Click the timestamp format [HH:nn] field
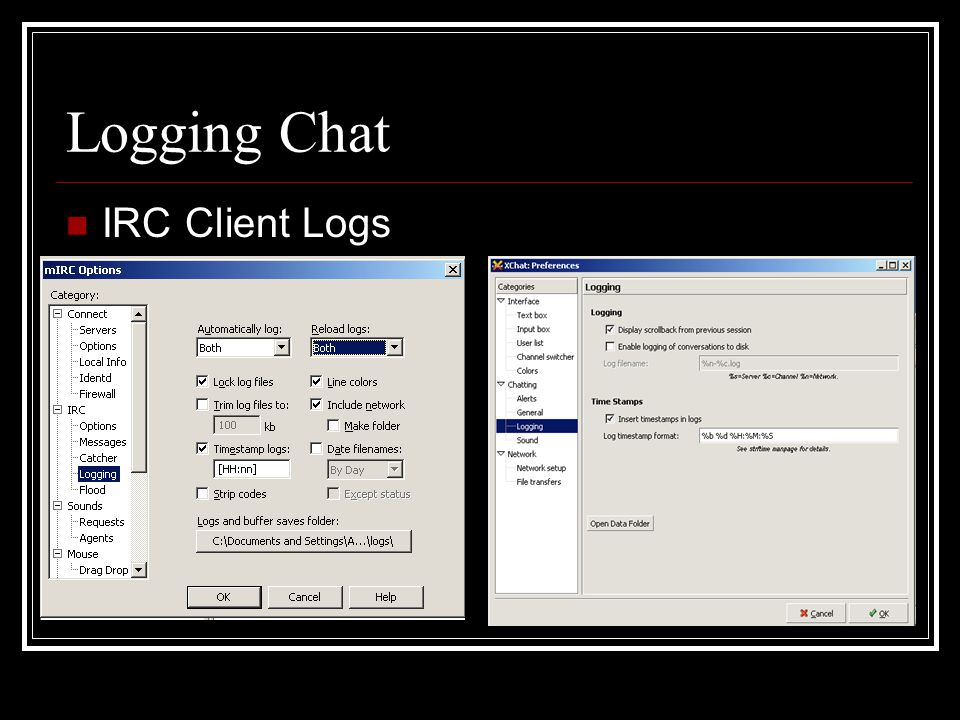 click(x=252, y=469)
